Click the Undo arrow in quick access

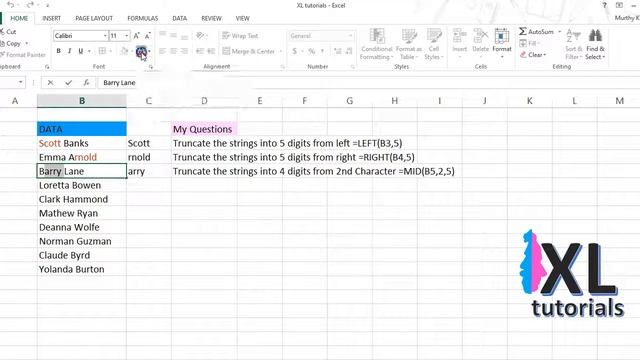[11, 5]
